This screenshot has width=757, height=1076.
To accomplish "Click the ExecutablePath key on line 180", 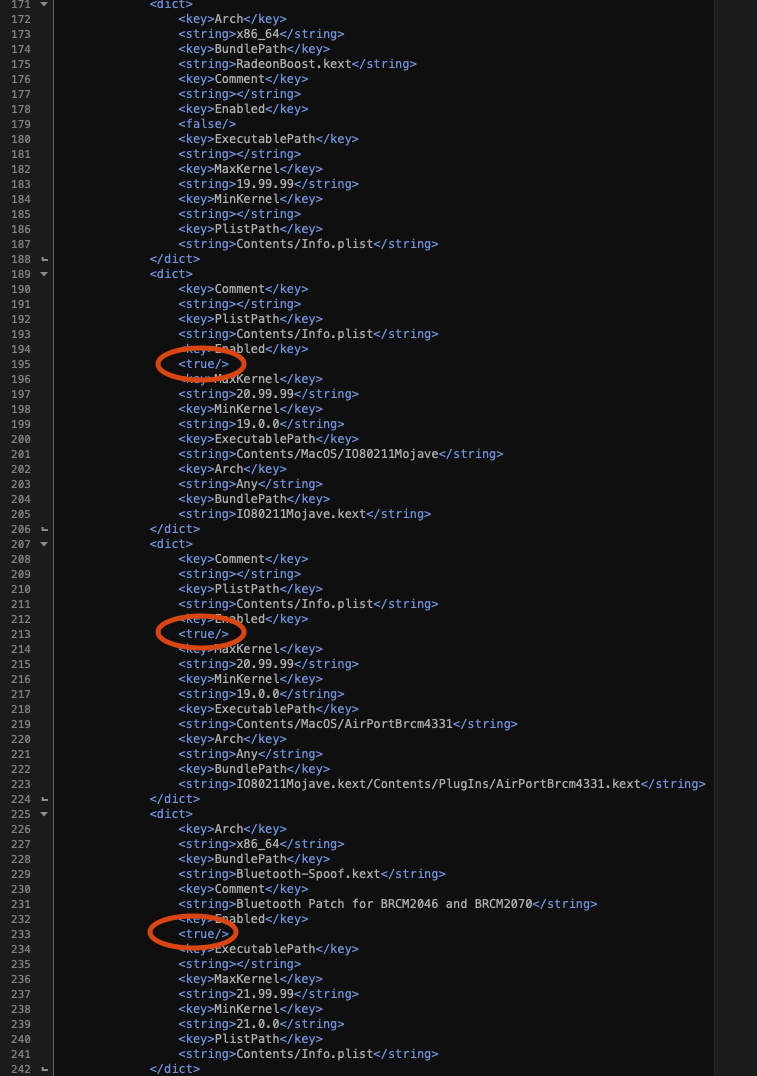I will tap(268, 139).
